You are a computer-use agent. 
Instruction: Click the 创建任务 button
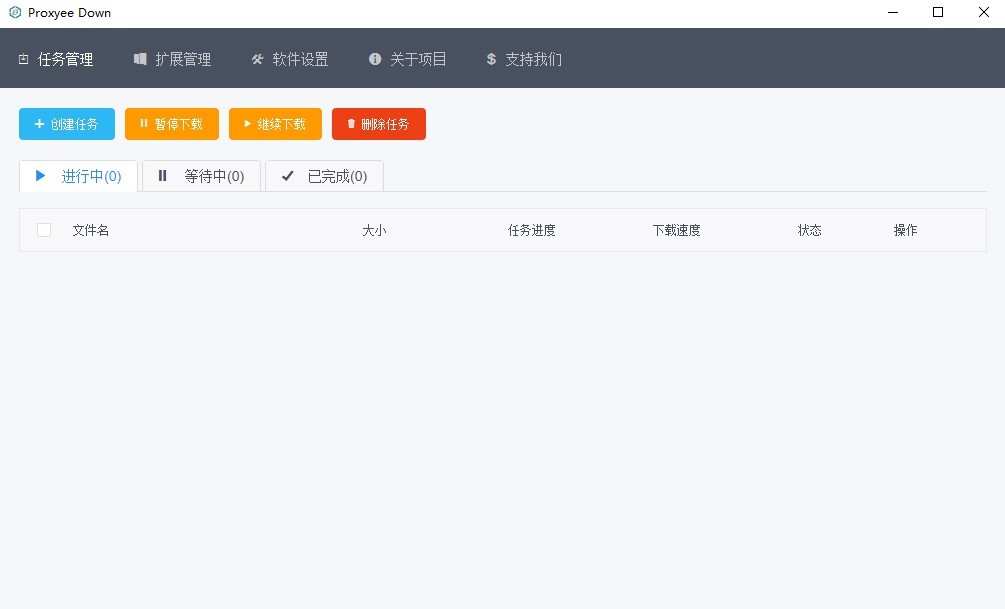tap(67, 124)
